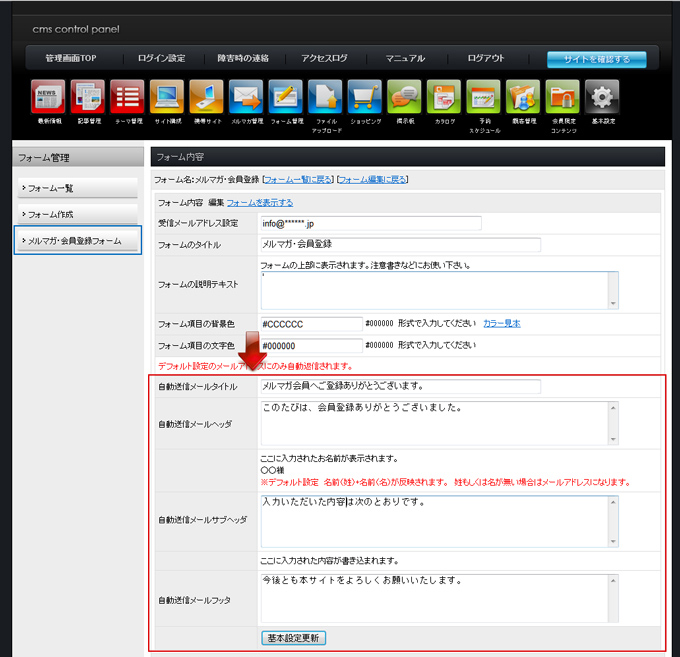Click the 基本設定更新 button

(x=294, y=637)
